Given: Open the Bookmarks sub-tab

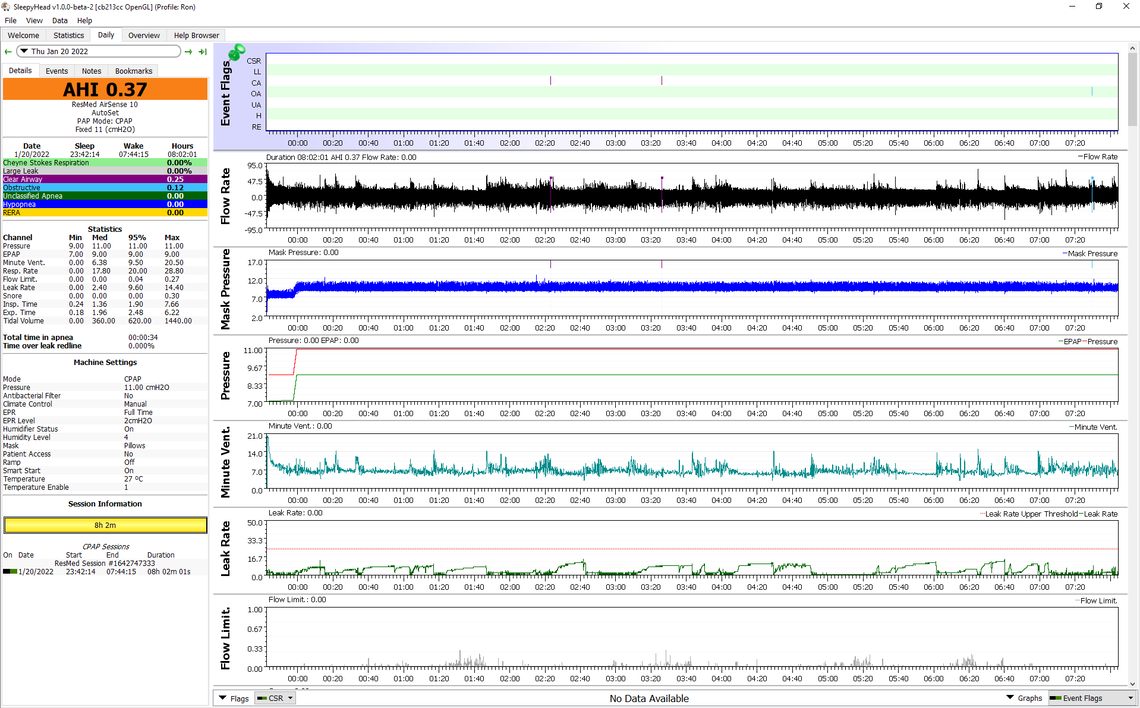Looking at the screenshot, I should click(134, 71).
